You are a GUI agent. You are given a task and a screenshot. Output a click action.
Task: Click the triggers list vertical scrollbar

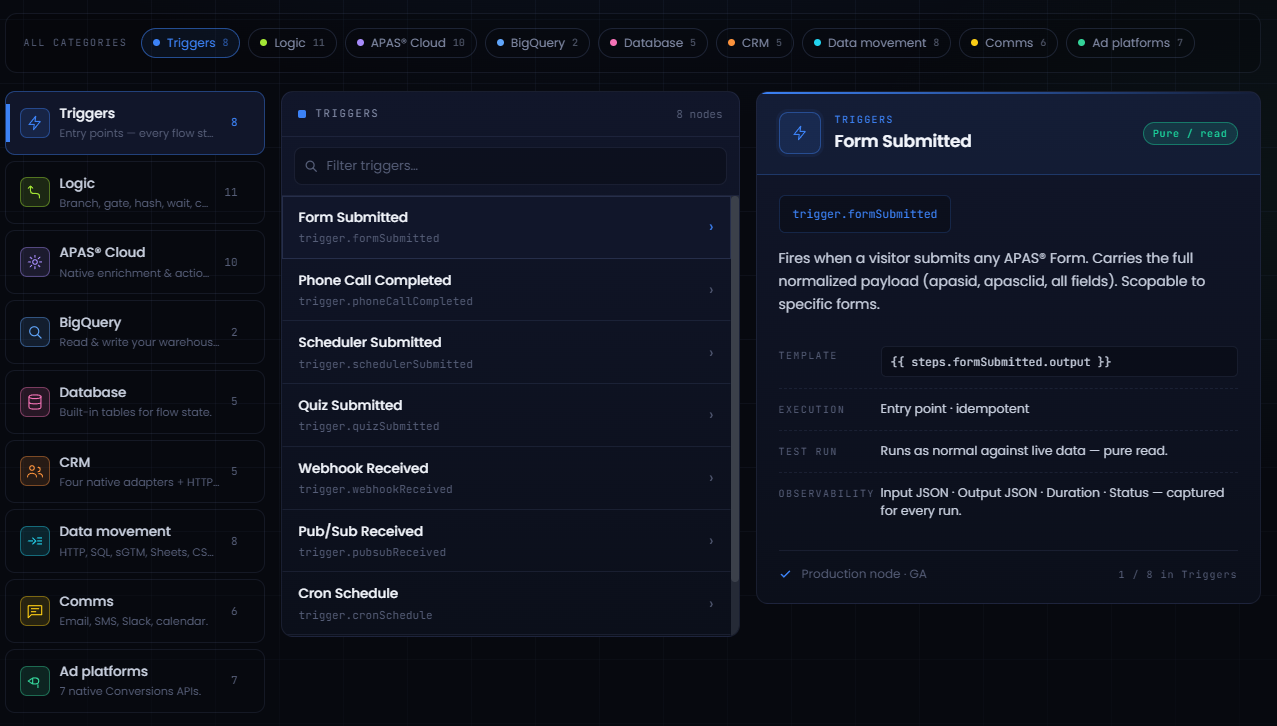point(735,390)
